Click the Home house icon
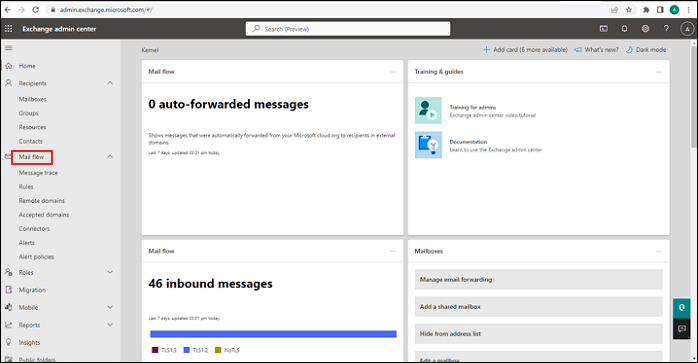This screenshot has height=363, width=698. [8, 66]
